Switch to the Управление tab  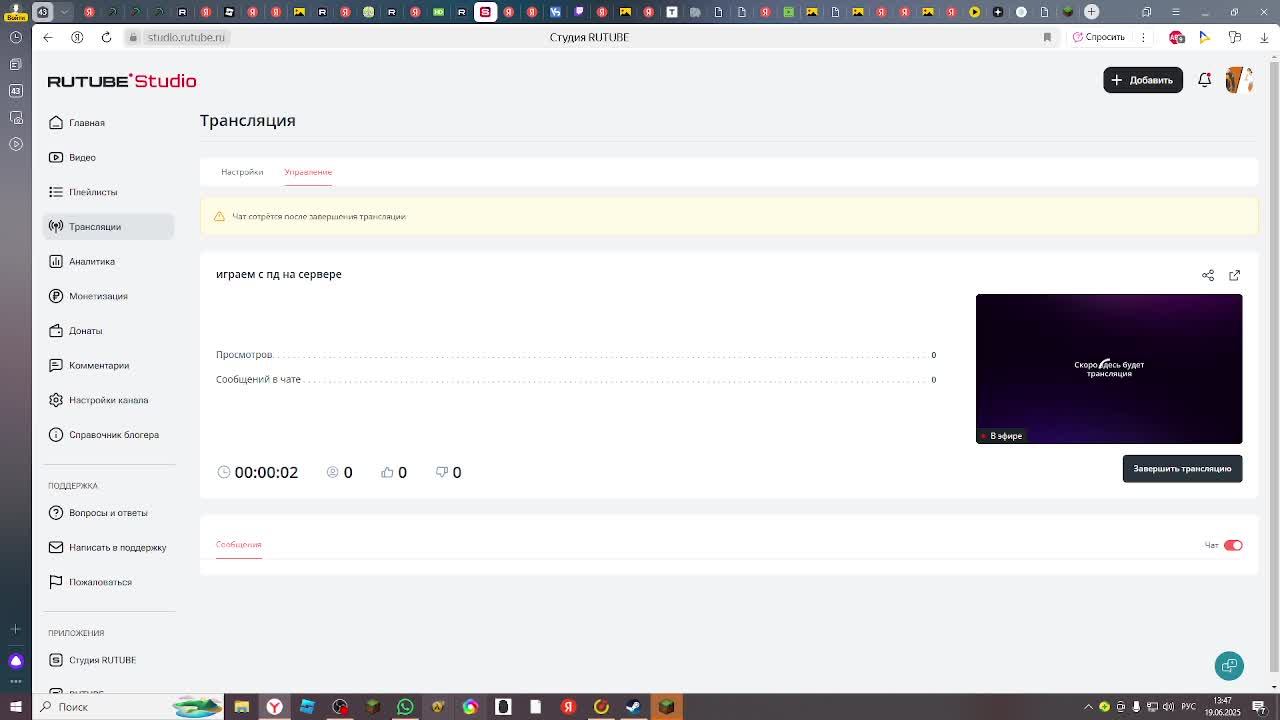pyautogui.click(x=308, y=172)
